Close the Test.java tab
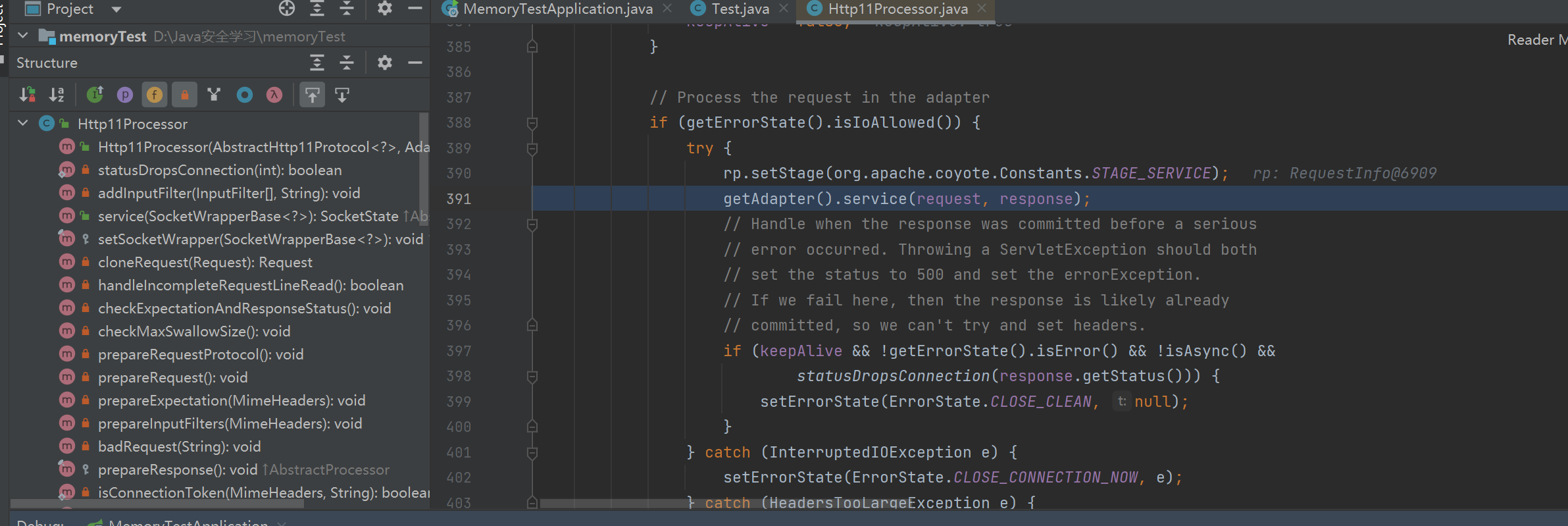1568x526 pixels. tap(783, 8)
